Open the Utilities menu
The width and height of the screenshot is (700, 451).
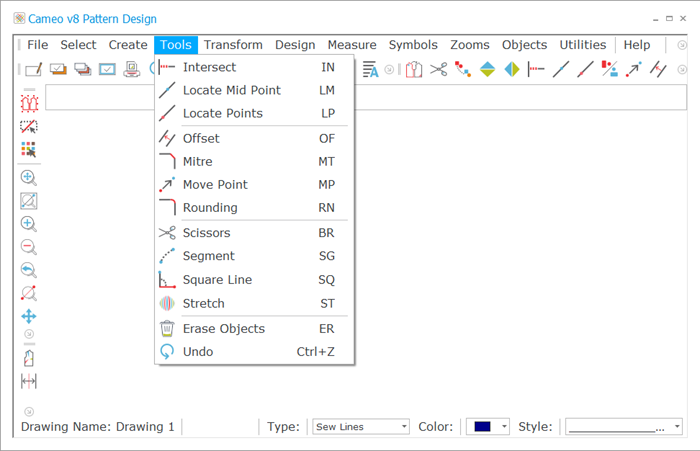[583, 45]
